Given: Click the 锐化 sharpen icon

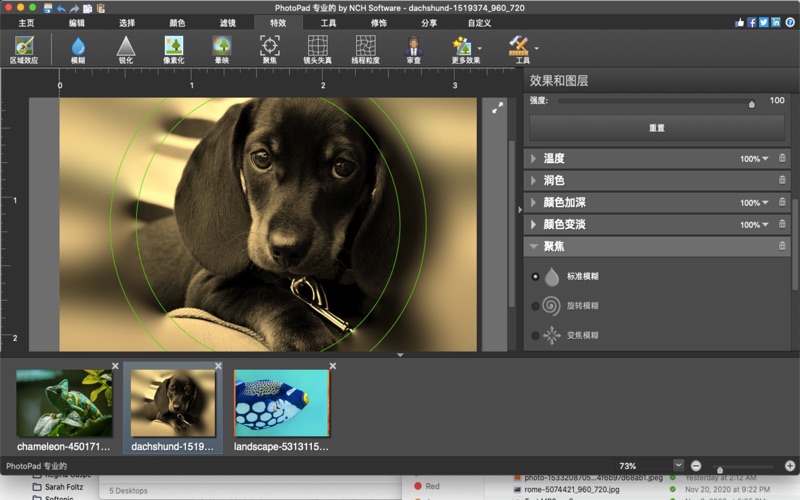Looking at the screenshot, I should (125, 47).
